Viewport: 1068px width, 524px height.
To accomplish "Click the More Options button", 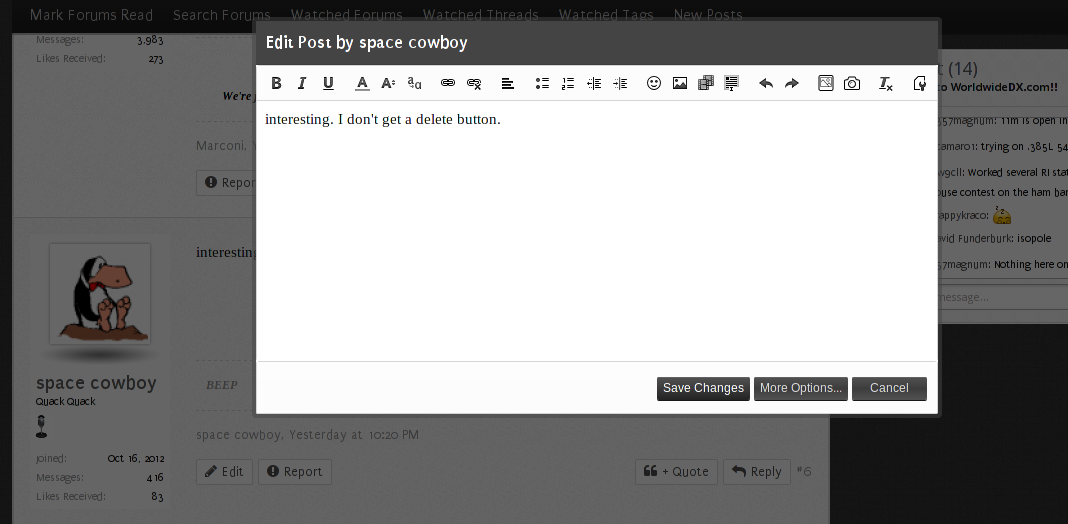I will (801, 388).
